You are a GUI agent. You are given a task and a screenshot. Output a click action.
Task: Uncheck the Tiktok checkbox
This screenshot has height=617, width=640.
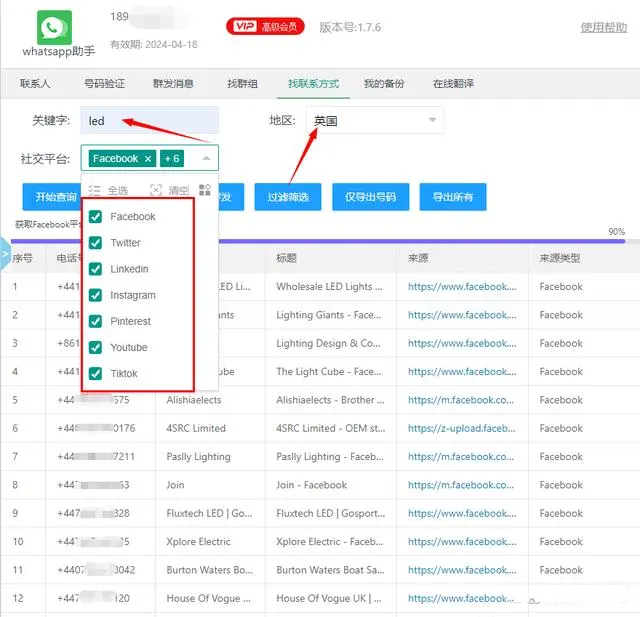tap(95, 373)
